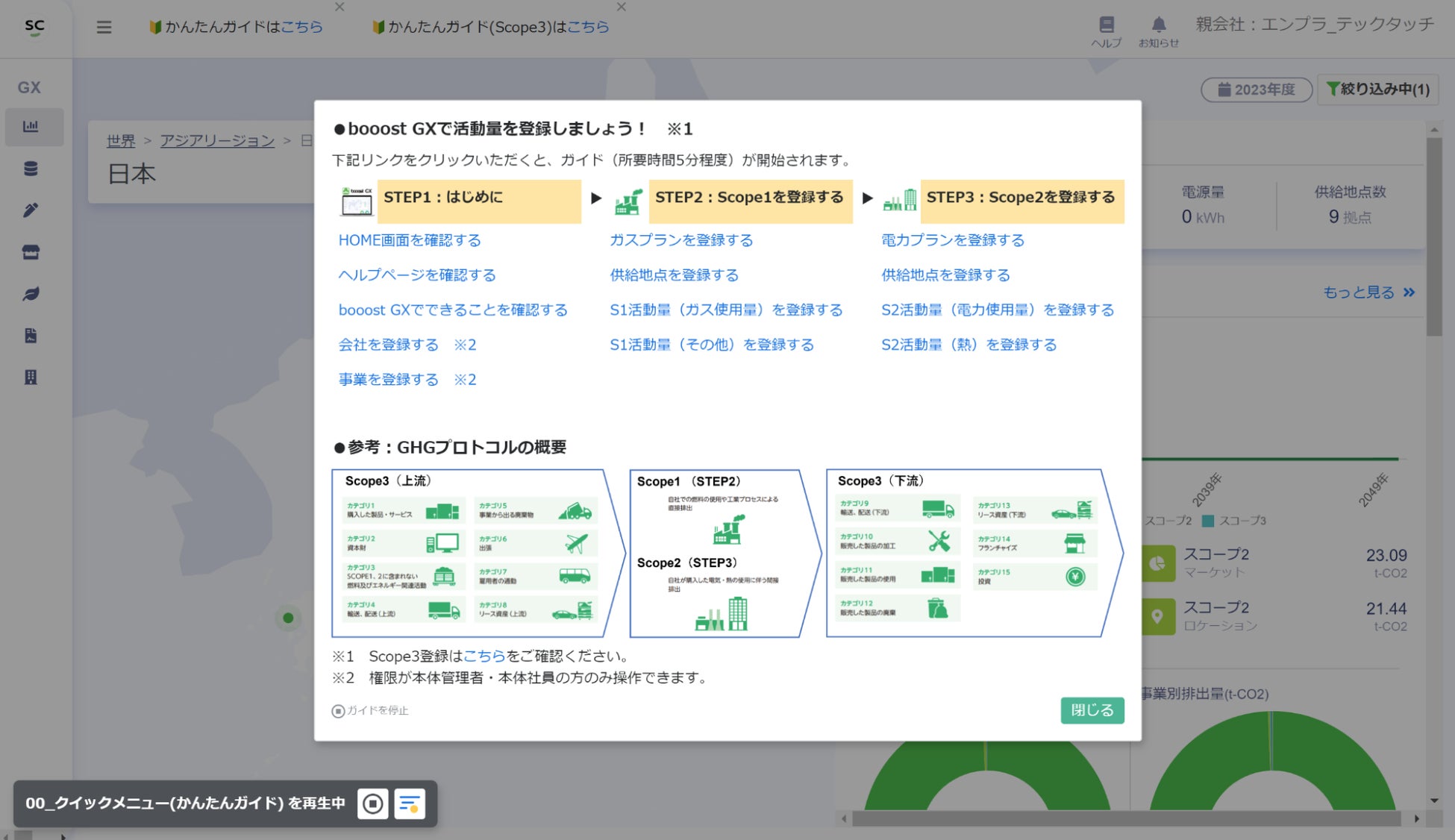1455x840 pixels.
Task: Close the guide dialog with 閉じる
Action: point(1092,710)
